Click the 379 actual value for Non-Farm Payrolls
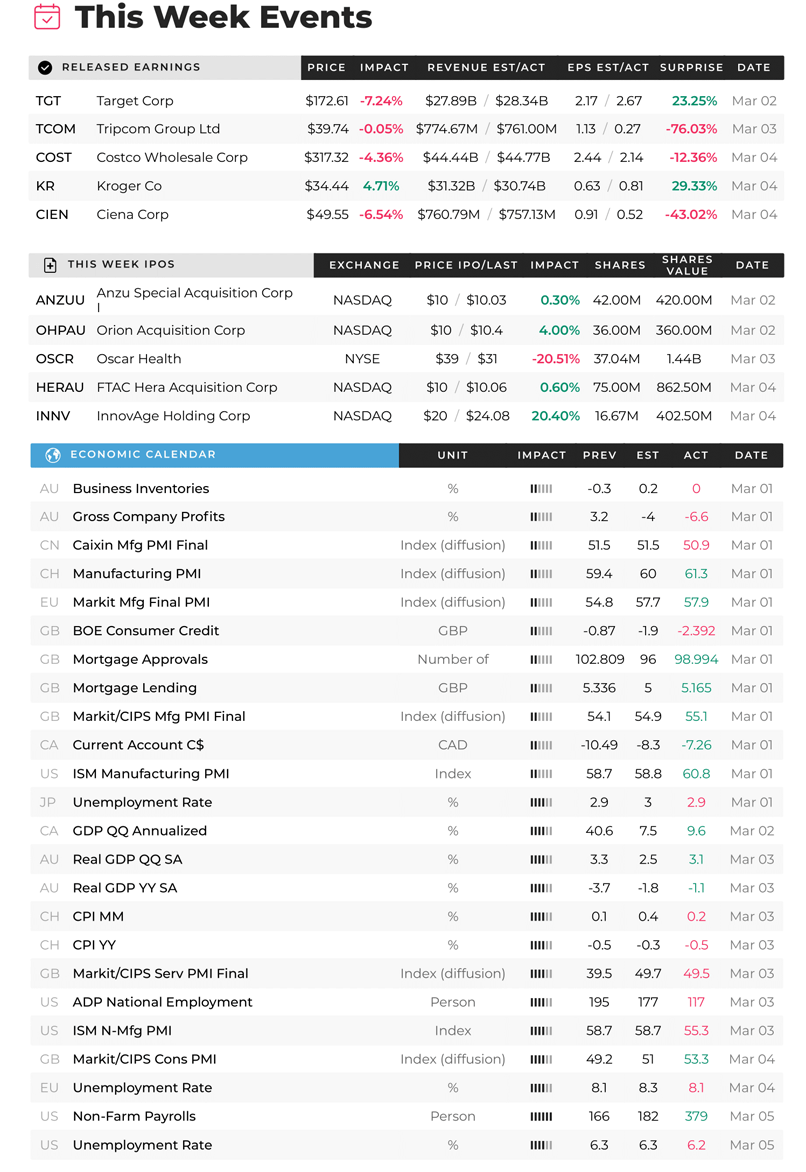806x1172 pixels. pos(695,1117)
